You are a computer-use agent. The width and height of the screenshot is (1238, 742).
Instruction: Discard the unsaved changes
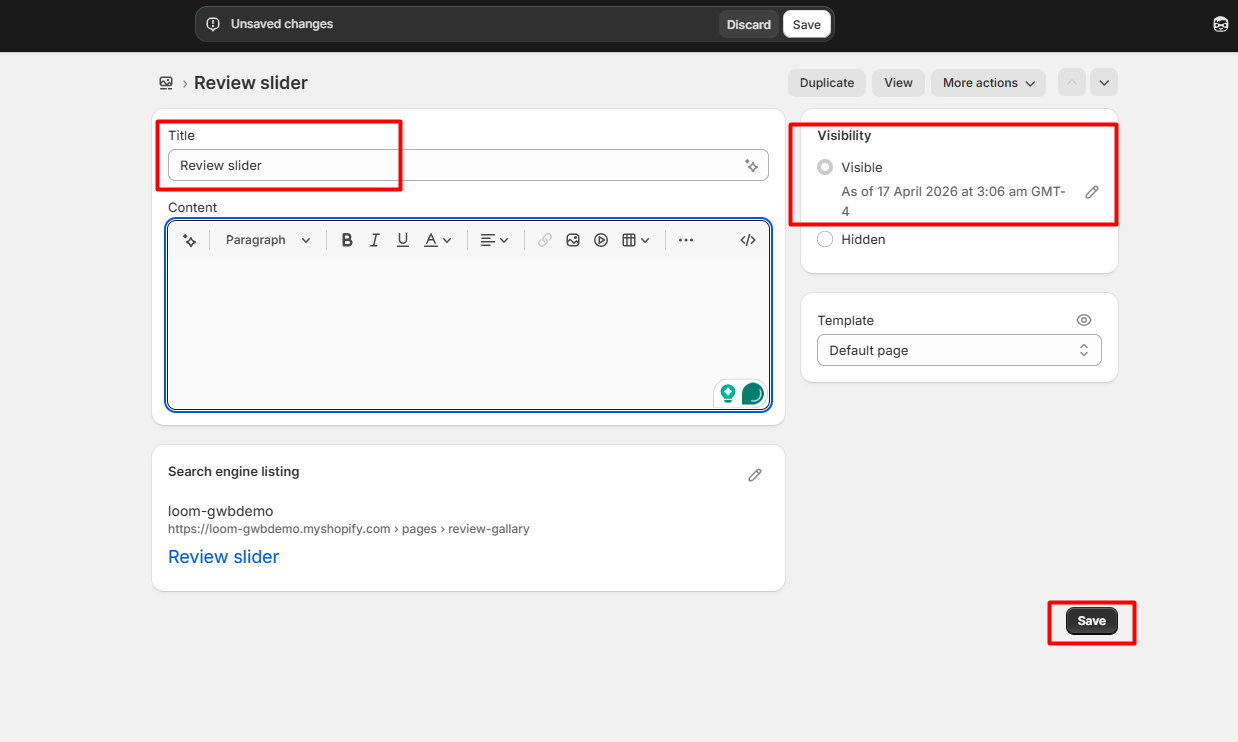click(748, 25)
